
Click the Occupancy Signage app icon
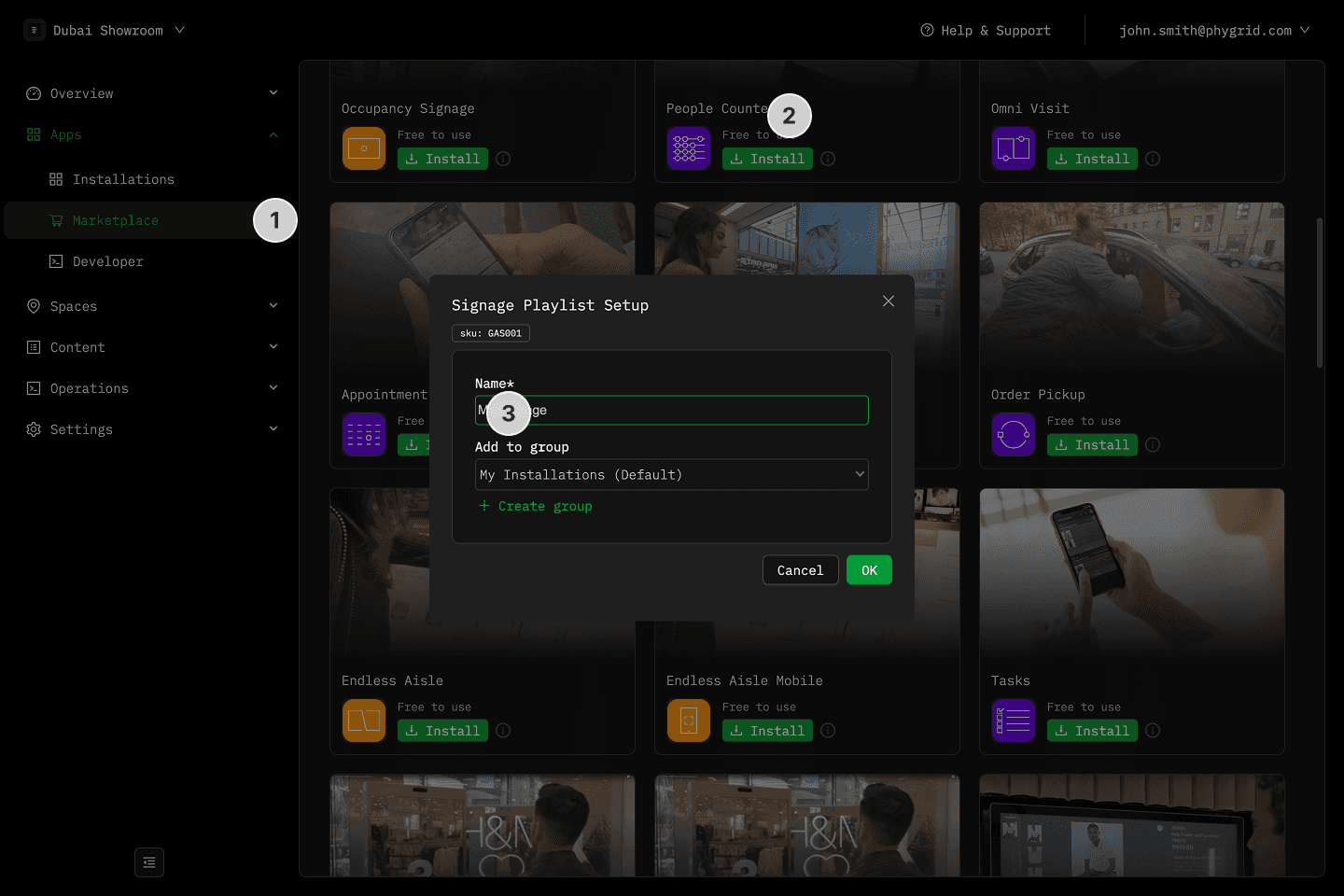point(364,148)
